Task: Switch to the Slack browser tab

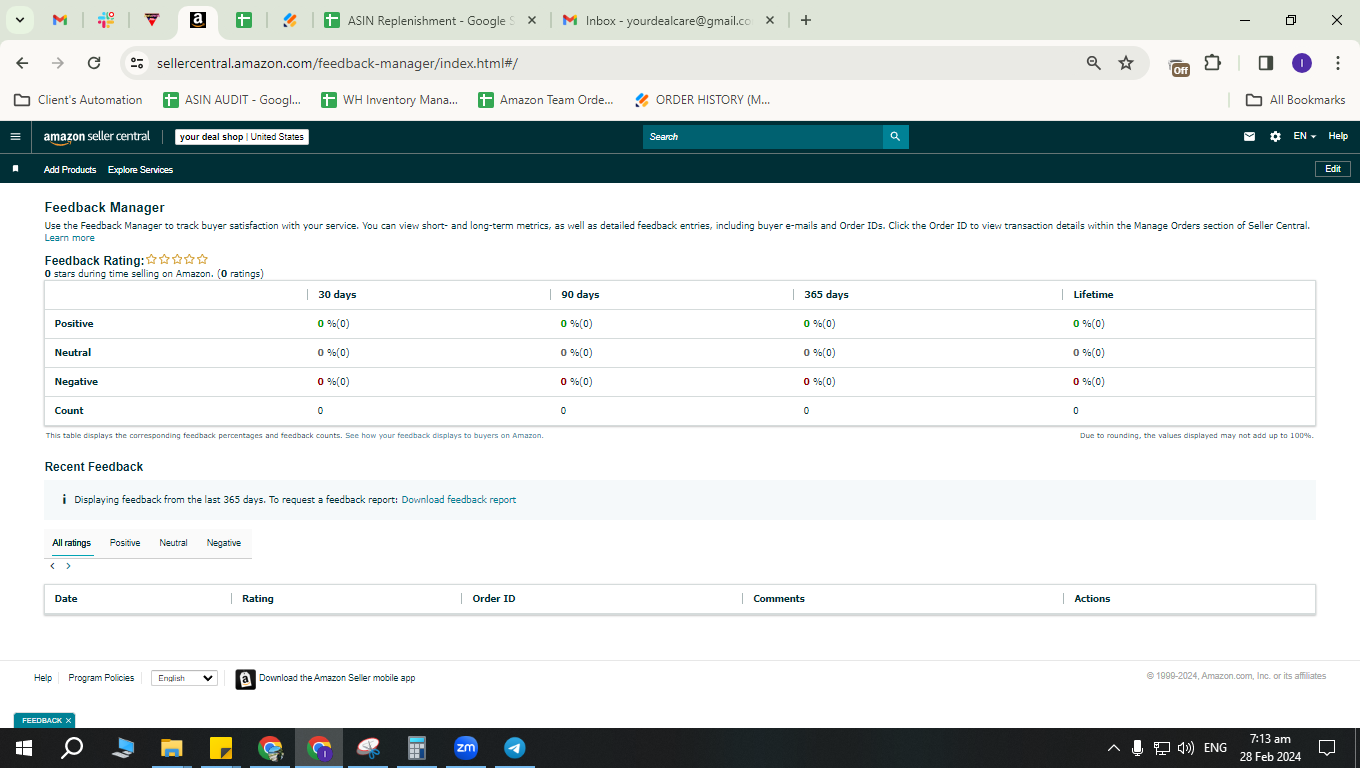Action: 106,20
